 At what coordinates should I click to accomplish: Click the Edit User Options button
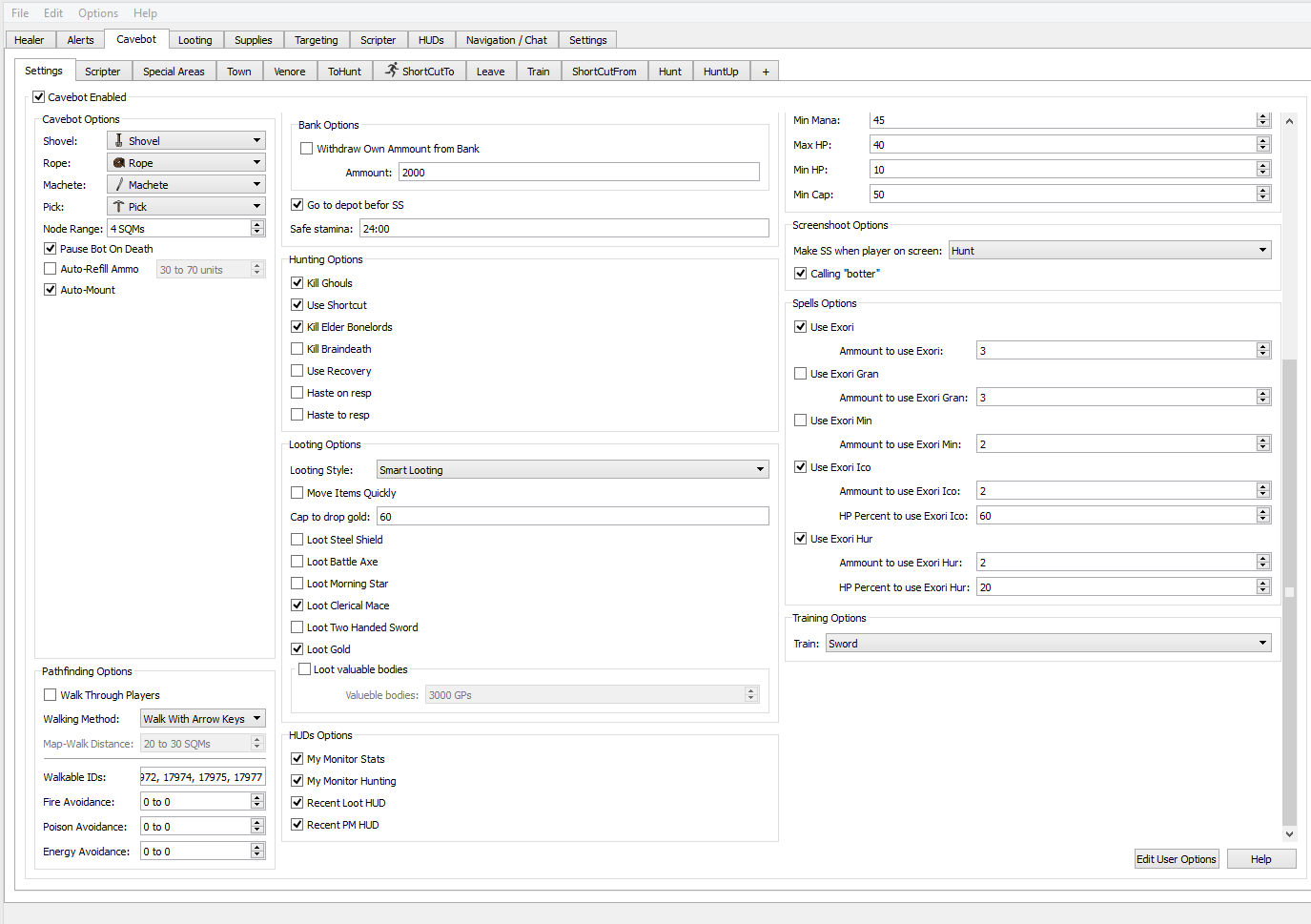click(x=1177, y=859)
